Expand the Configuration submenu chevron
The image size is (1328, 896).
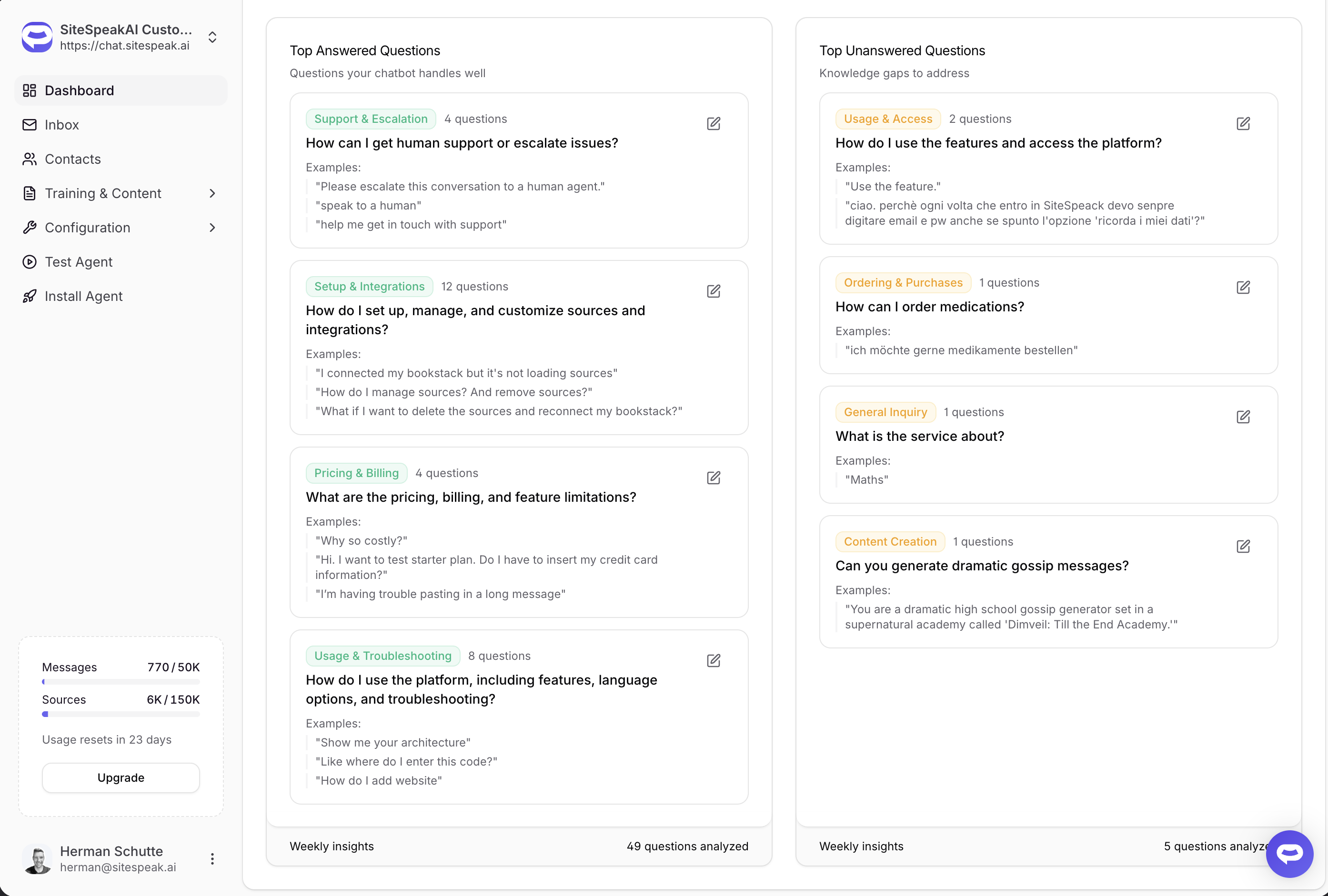pos(212,228)
